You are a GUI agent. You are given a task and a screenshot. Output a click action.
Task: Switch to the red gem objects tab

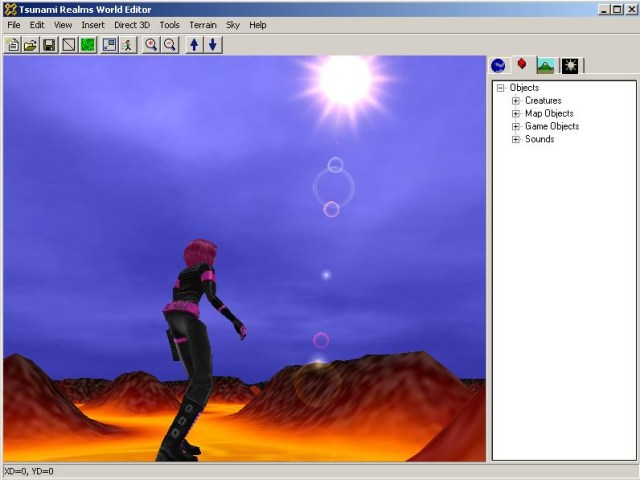coord(522,64)
